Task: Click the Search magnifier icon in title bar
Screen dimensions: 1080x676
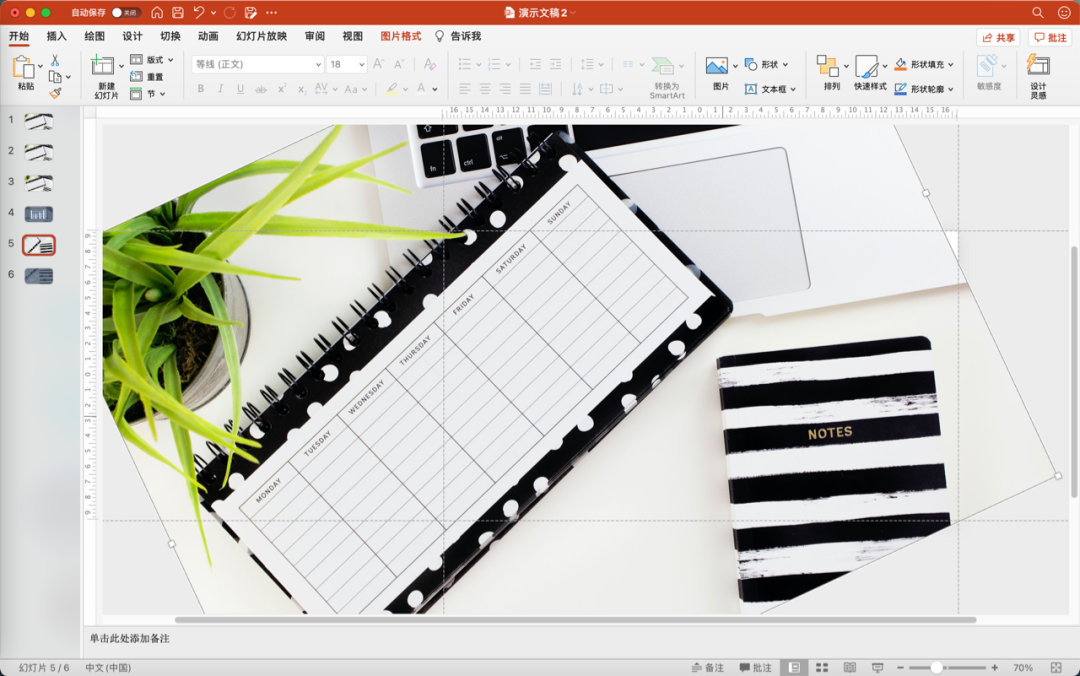Action: [x=1037, y=12]
